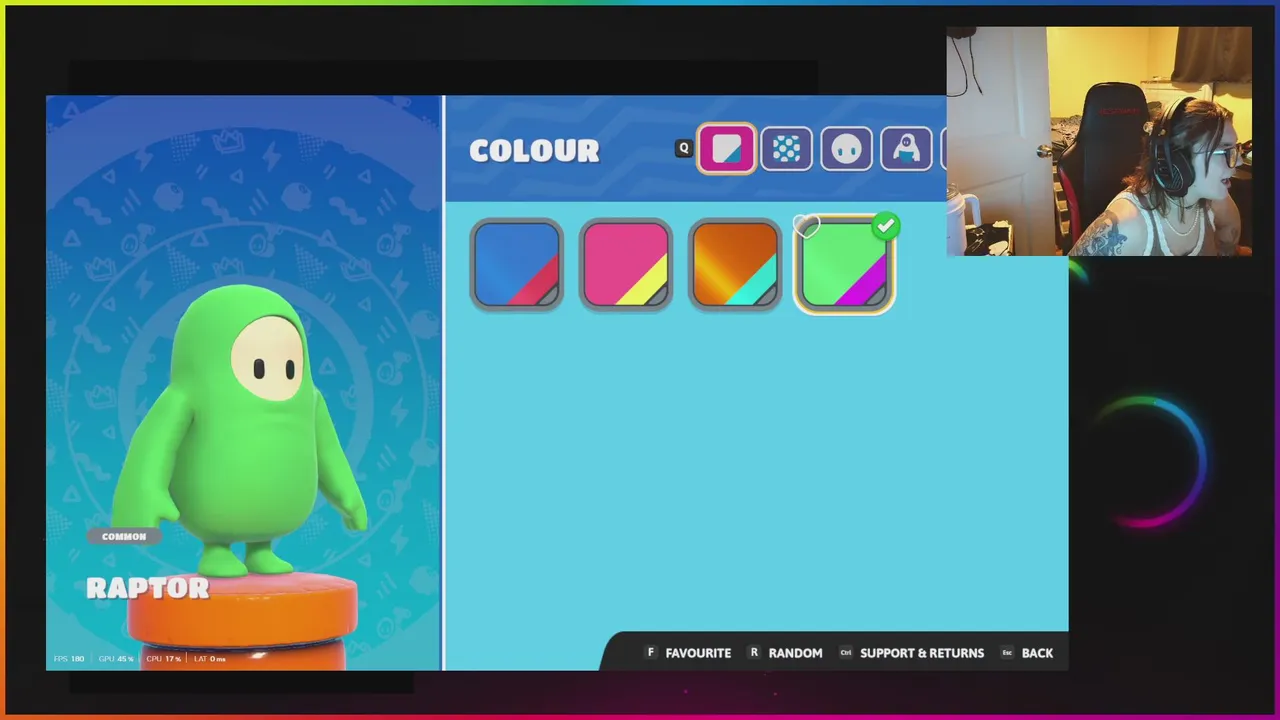Click the GPU 45% overlay readout

(x=117, y=659)
